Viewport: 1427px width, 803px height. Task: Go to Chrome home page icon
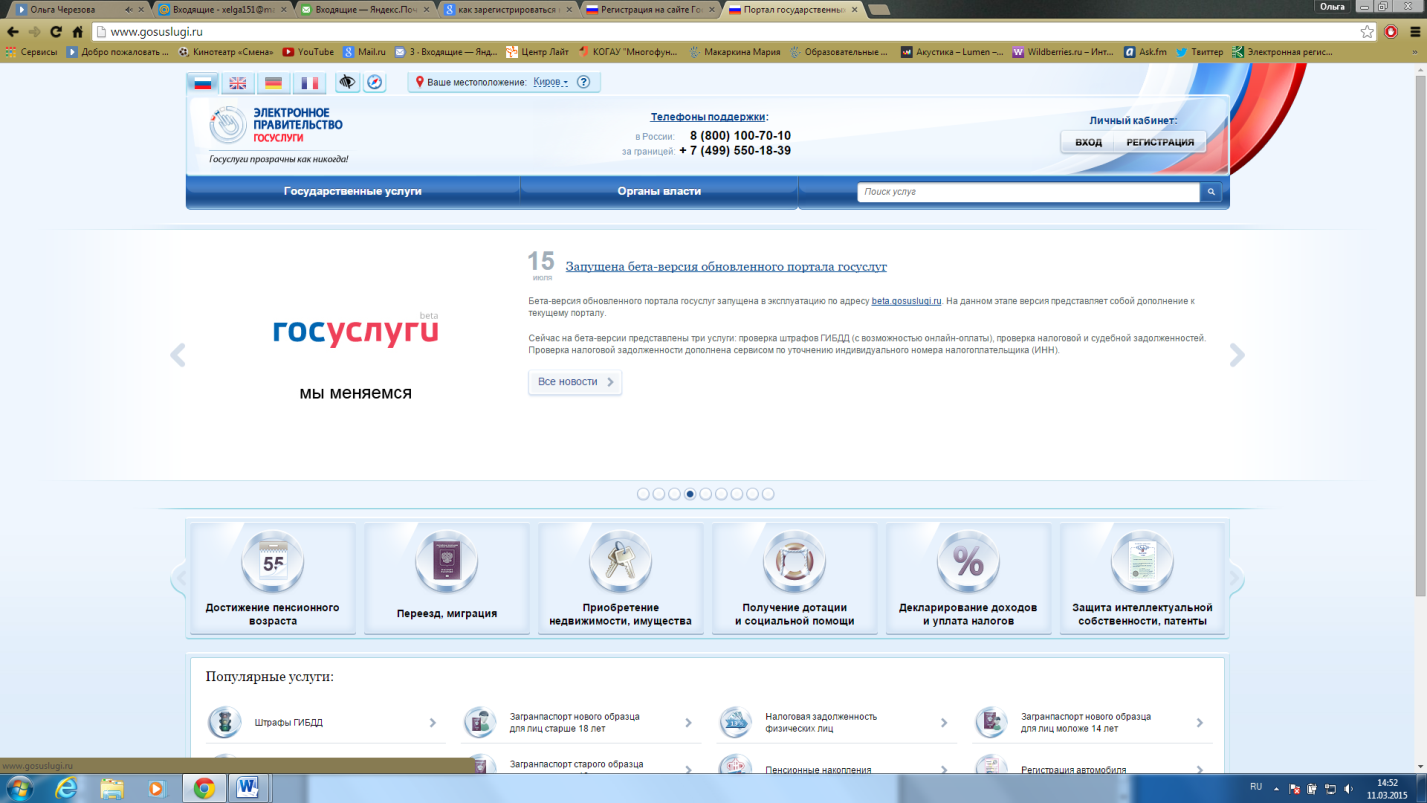point(78,32)
